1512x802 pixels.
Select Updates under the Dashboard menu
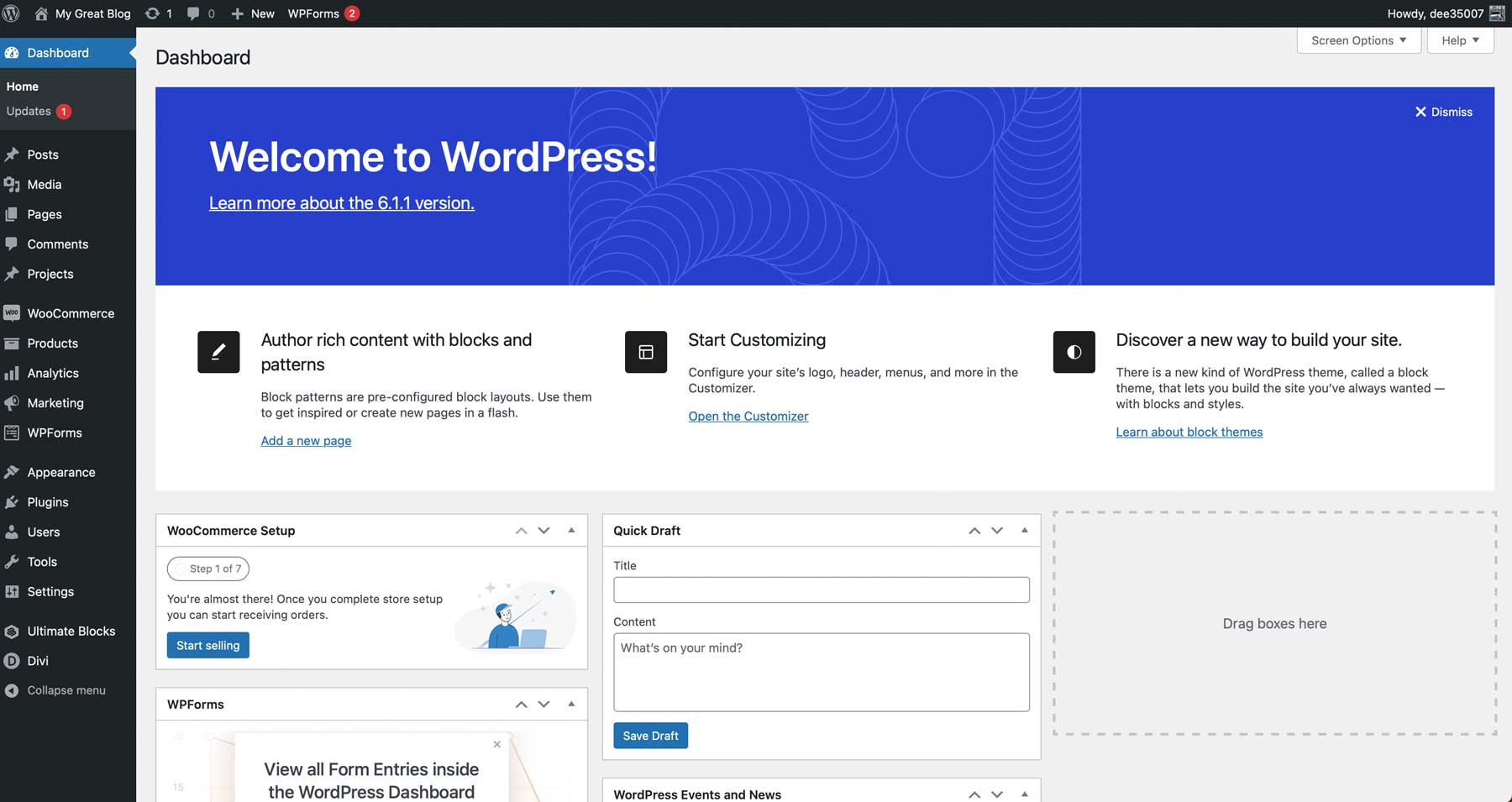click(29, 111)
